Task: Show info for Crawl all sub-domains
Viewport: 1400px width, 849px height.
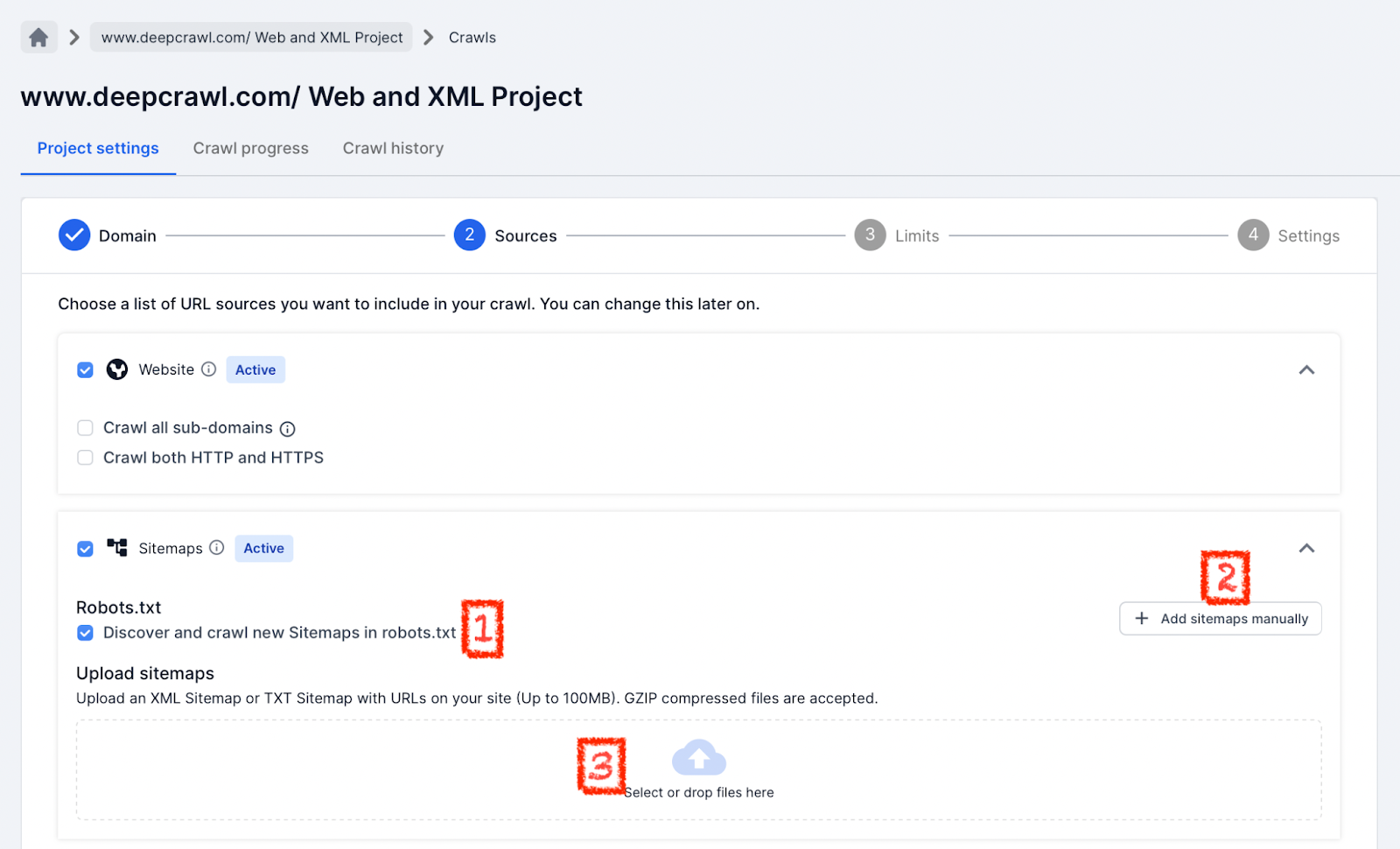Action: pos(288,429)
